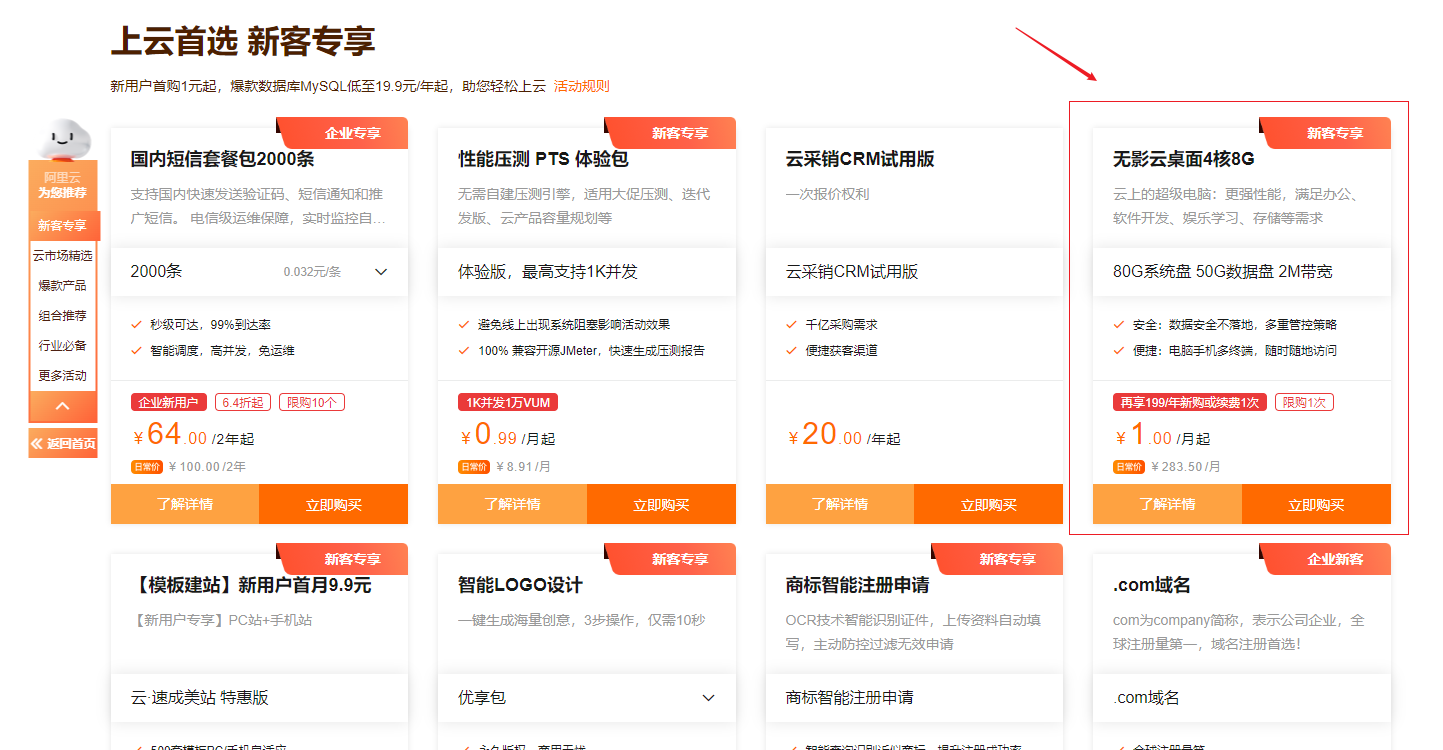Screen dimensions: 1443x750
Task: Click 了解详情 for 国内短信套餐包
Action: [185, 504]
